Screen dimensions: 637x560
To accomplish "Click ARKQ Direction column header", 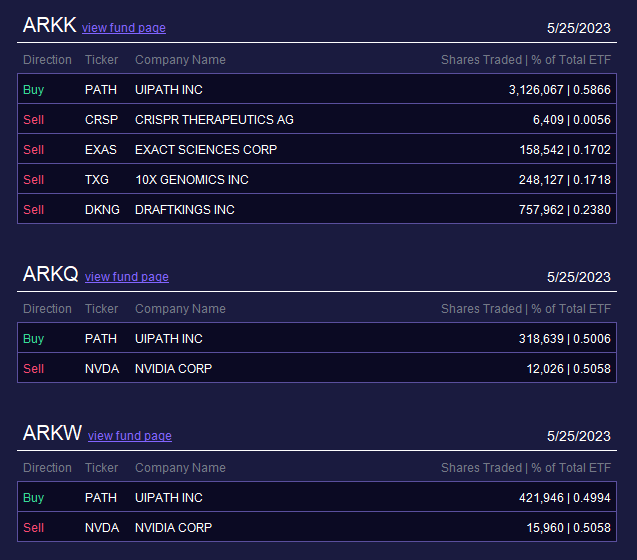I will 47,309.
